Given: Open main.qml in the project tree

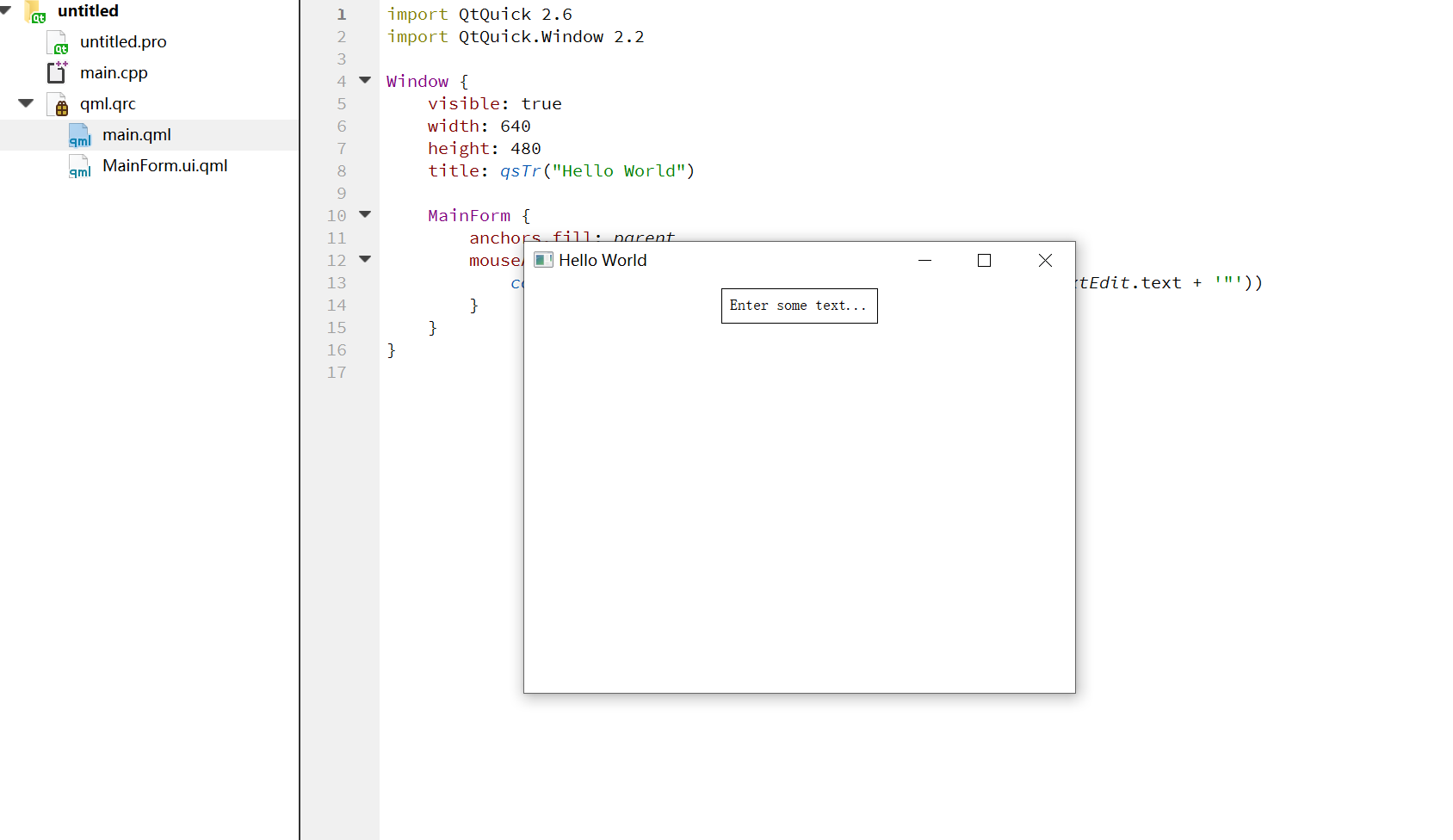Looking at the screenshot, I should (x=137, y=135).
